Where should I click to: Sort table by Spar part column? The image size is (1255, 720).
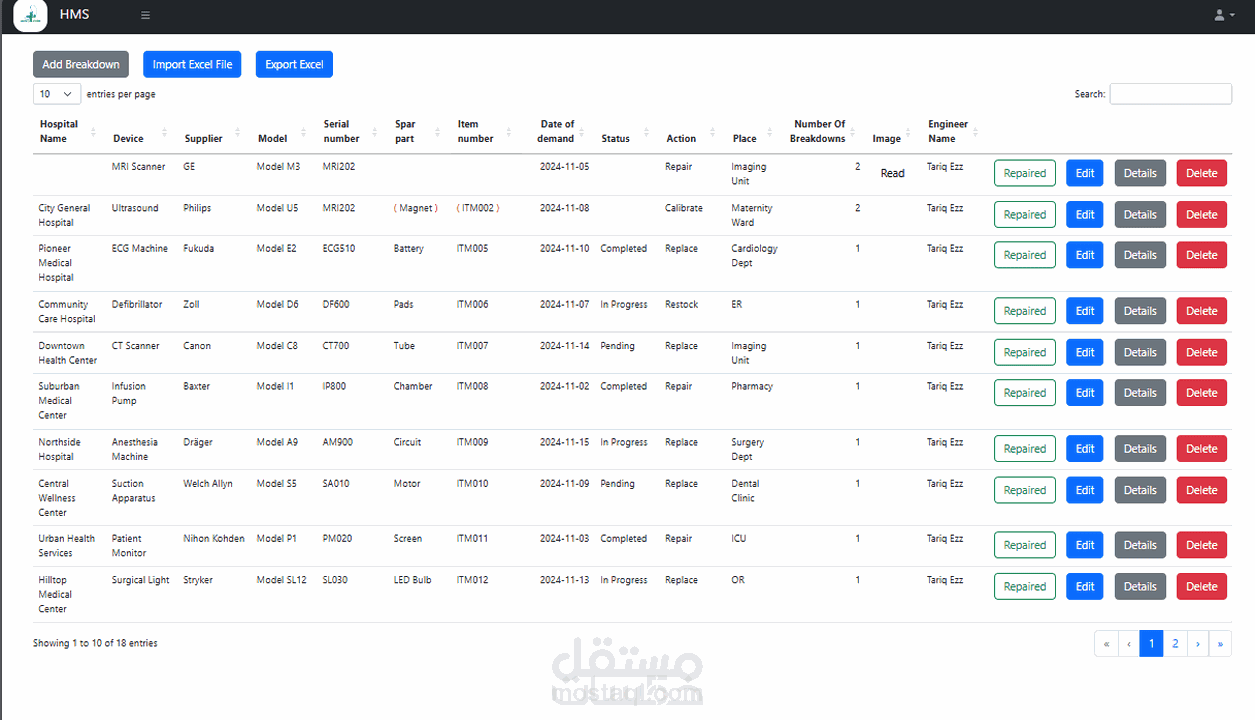(419, 131)
